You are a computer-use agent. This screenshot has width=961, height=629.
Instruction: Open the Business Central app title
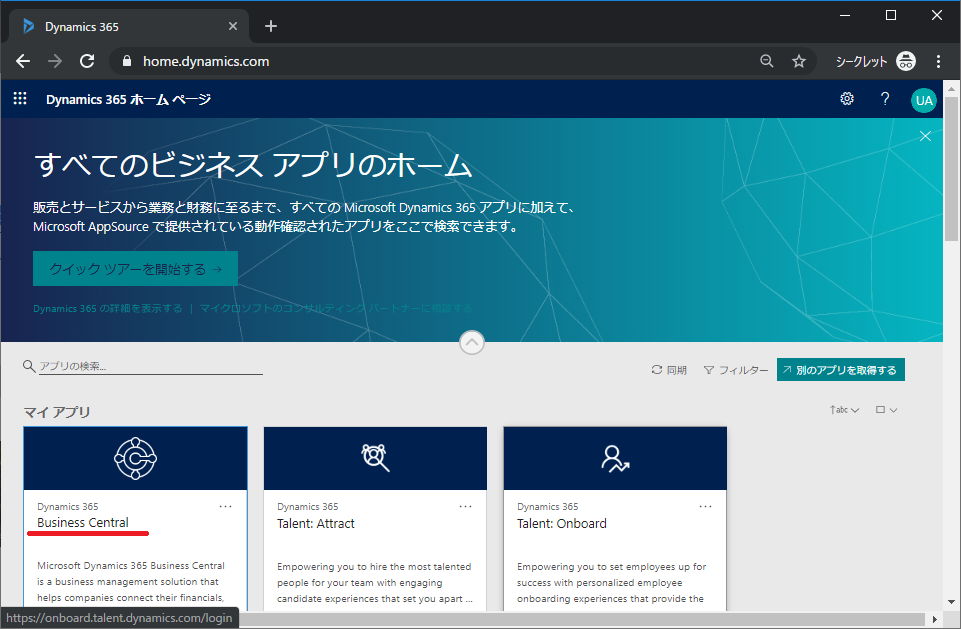83,523
